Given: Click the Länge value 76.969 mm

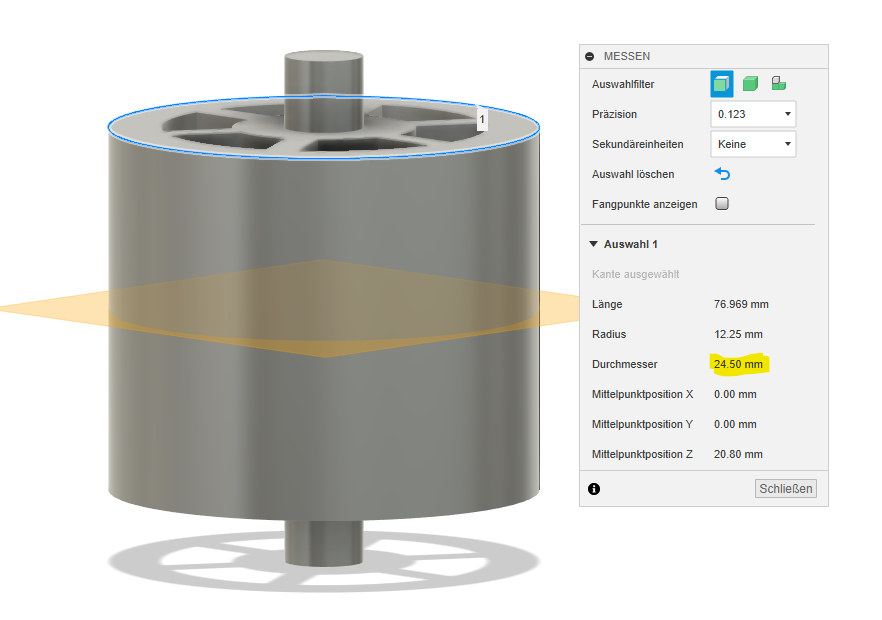Looking at the screenshot, I should click(741, 304).
